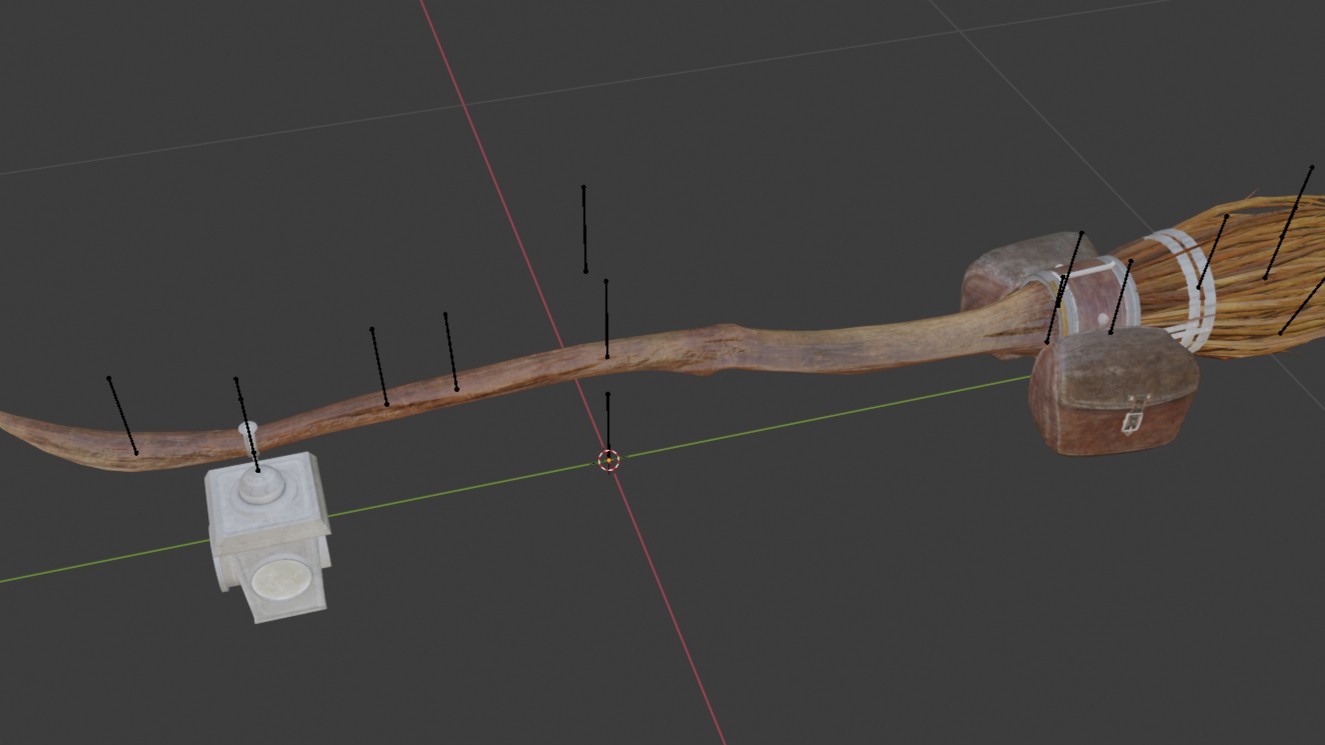
Task: Select the bone touching the saddlebag top
Action: 1121,297
